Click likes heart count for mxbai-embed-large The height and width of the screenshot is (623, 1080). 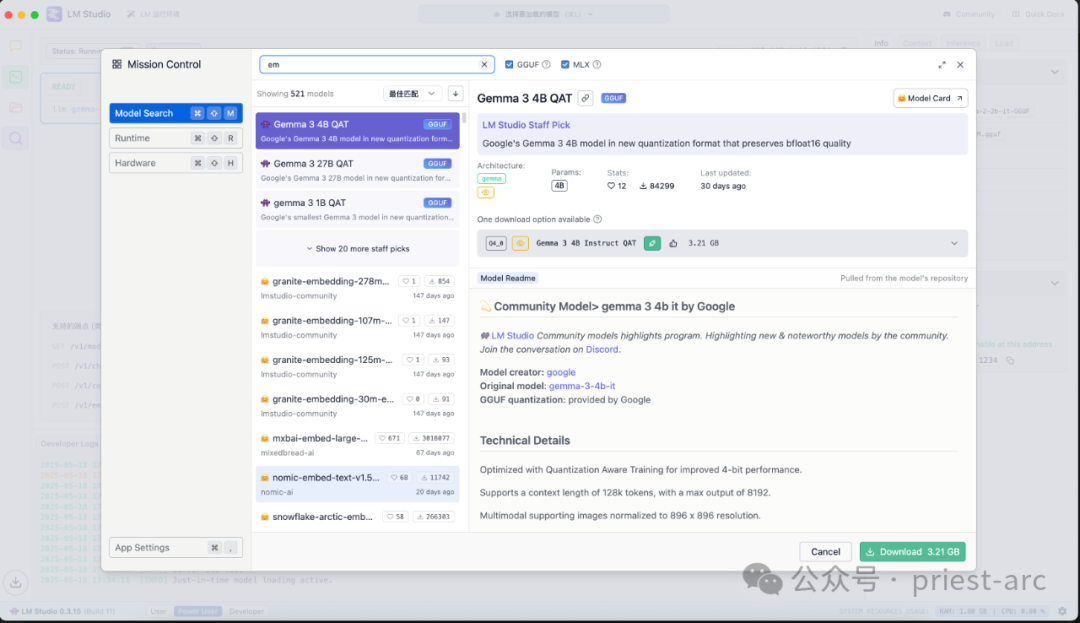389,439
